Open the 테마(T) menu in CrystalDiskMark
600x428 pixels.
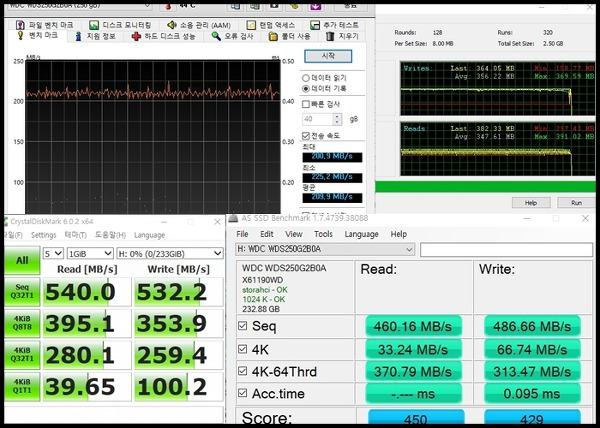tap(75, 235)
